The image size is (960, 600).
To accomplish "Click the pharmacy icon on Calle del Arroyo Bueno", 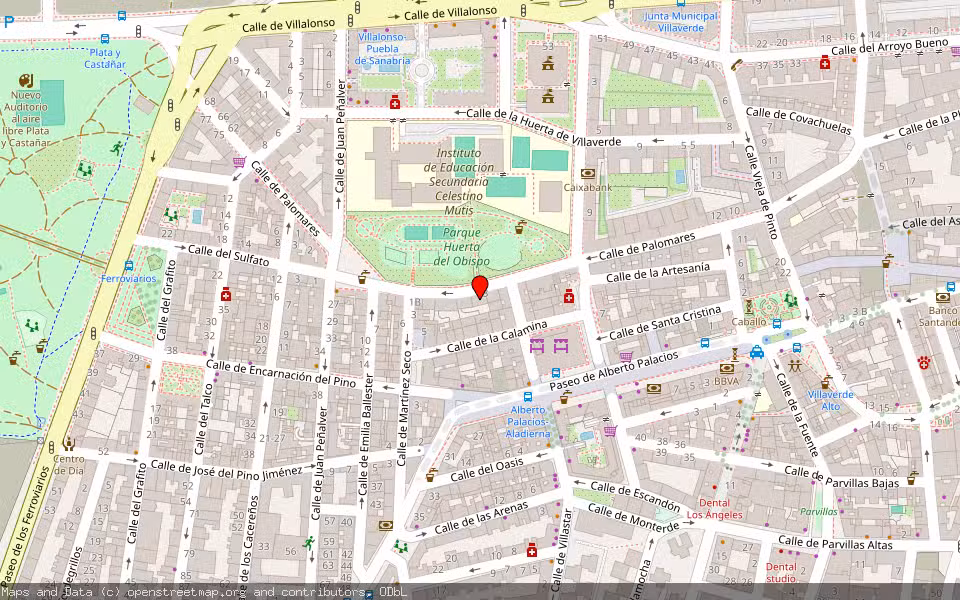I will coord(825,62).
